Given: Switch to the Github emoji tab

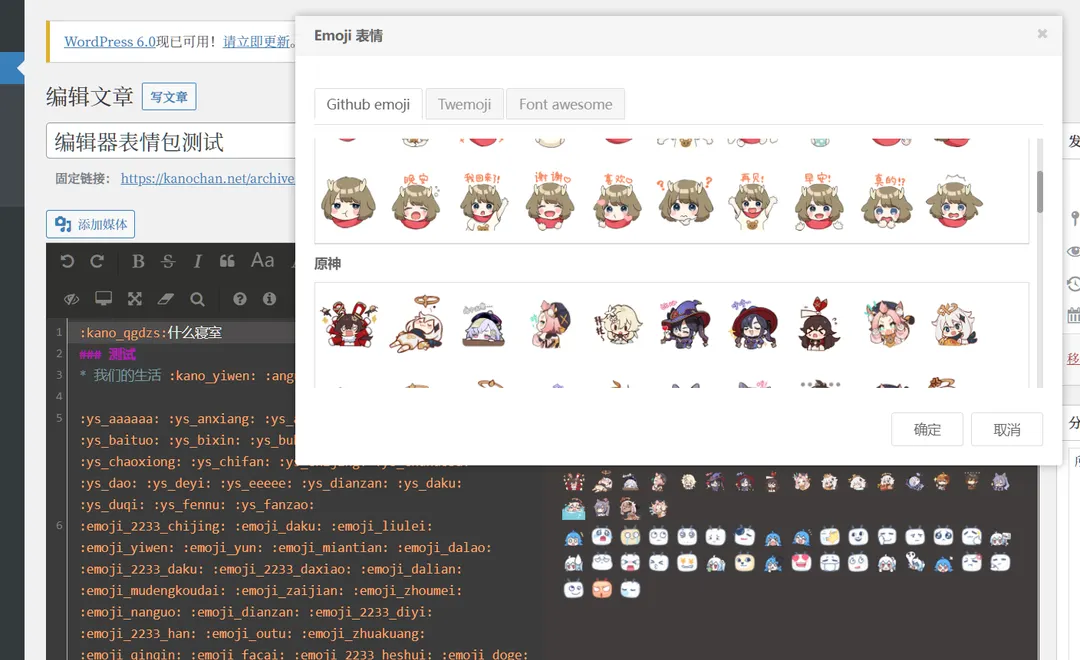Looking at the screenshot, I should [x=368, y=105].
